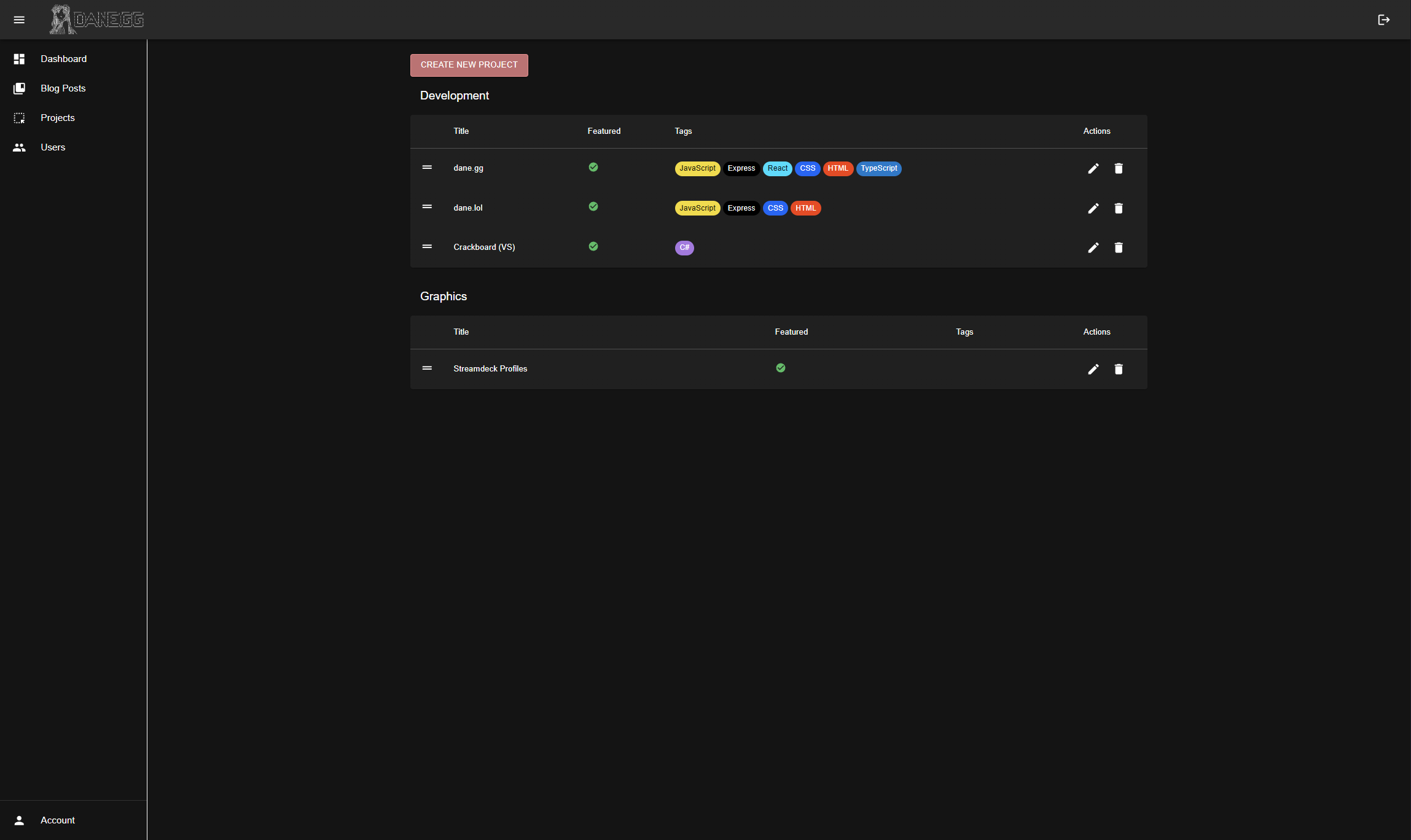
Task: Delete the Crackboard (VS) project
Action: (x=1118, y=247)
